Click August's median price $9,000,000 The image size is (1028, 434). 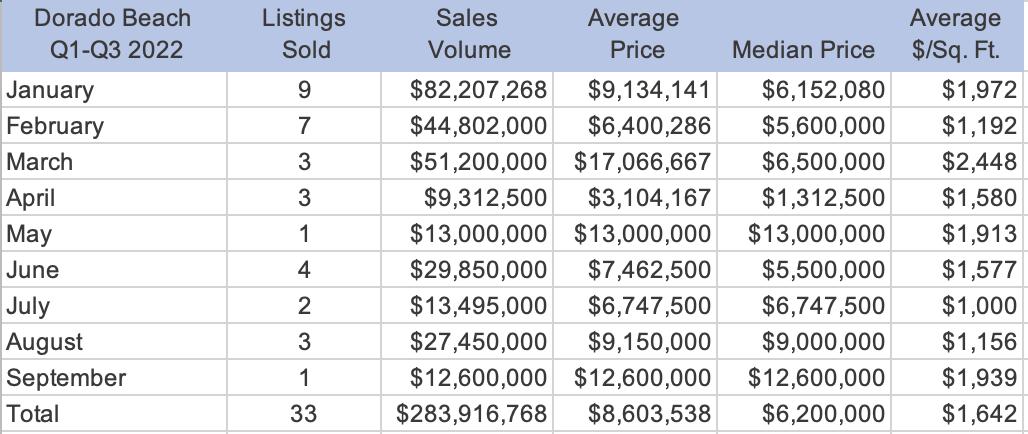point(804,342)
